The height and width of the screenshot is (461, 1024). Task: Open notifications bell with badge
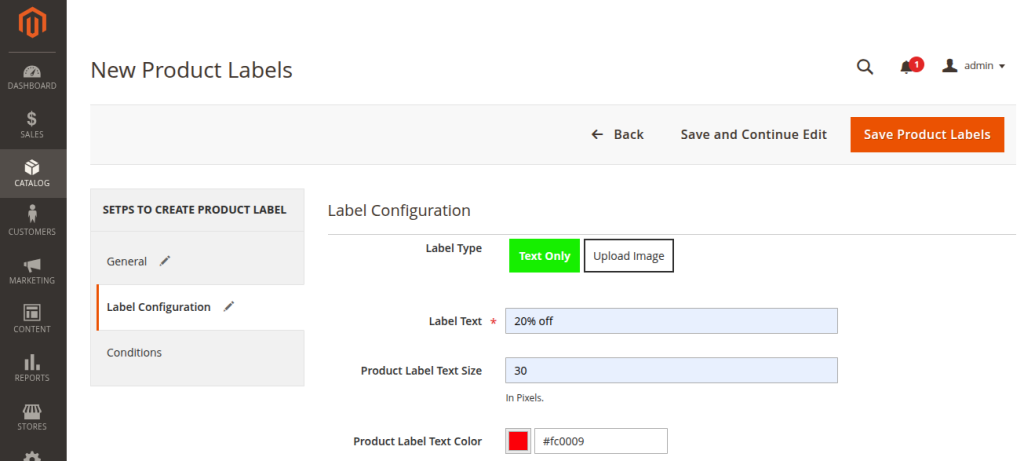pyautogui.click(x=908, y=67)
